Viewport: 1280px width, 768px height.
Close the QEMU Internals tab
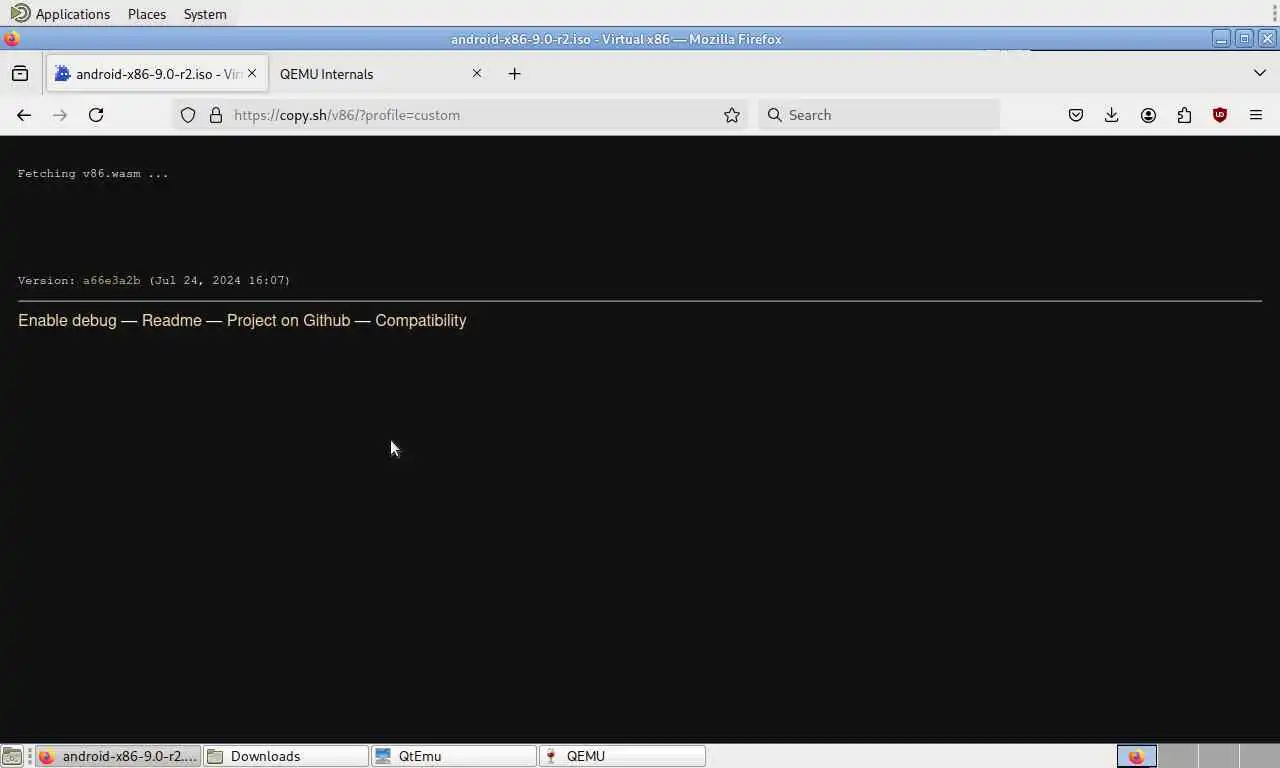[477, 73]
